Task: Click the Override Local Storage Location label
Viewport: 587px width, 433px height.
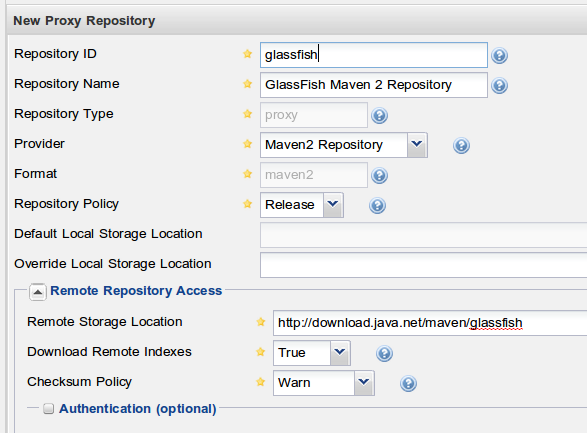Action: coord(113,264)
